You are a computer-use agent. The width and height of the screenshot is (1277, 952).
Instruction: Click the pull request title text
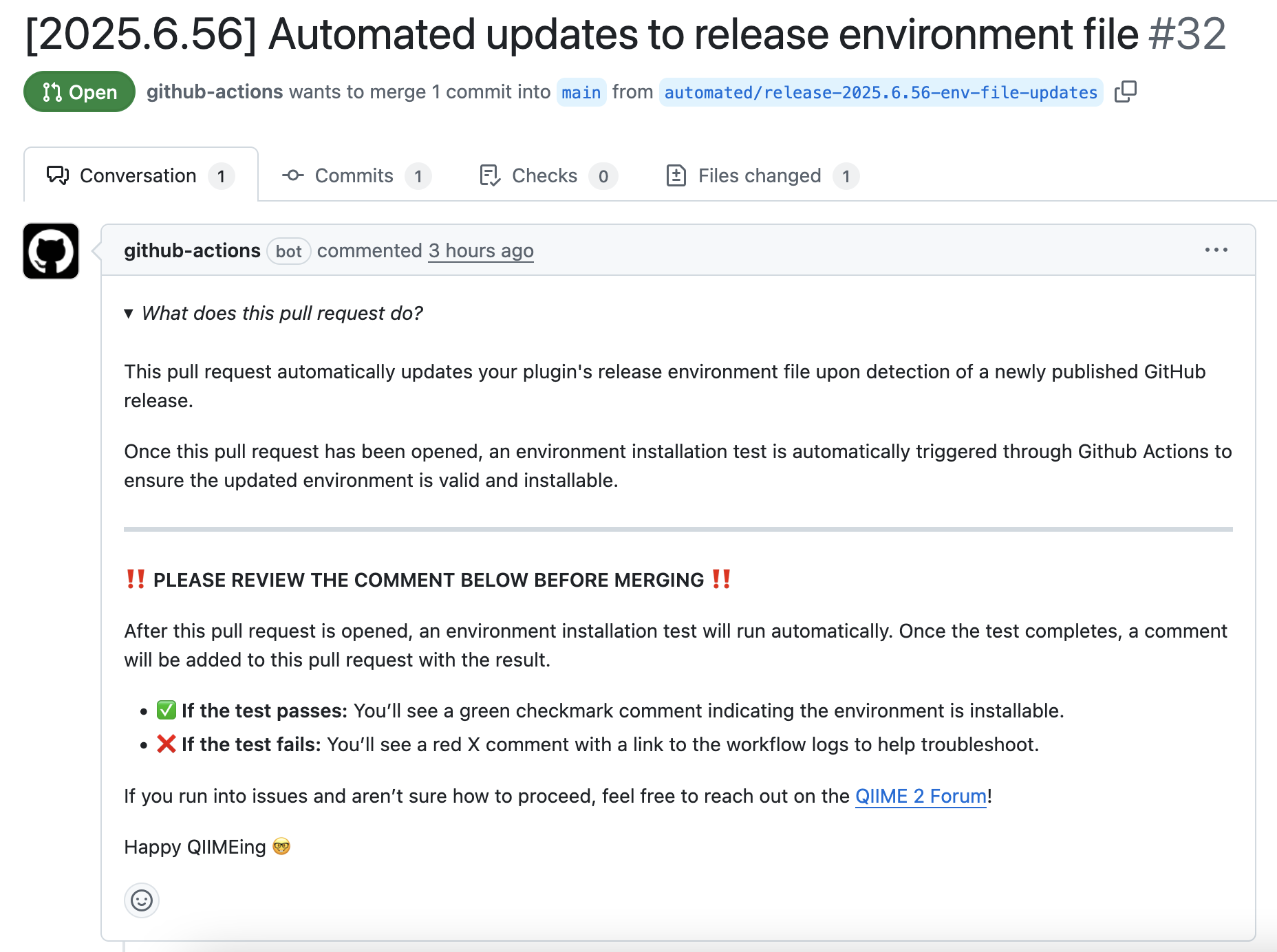582,34
